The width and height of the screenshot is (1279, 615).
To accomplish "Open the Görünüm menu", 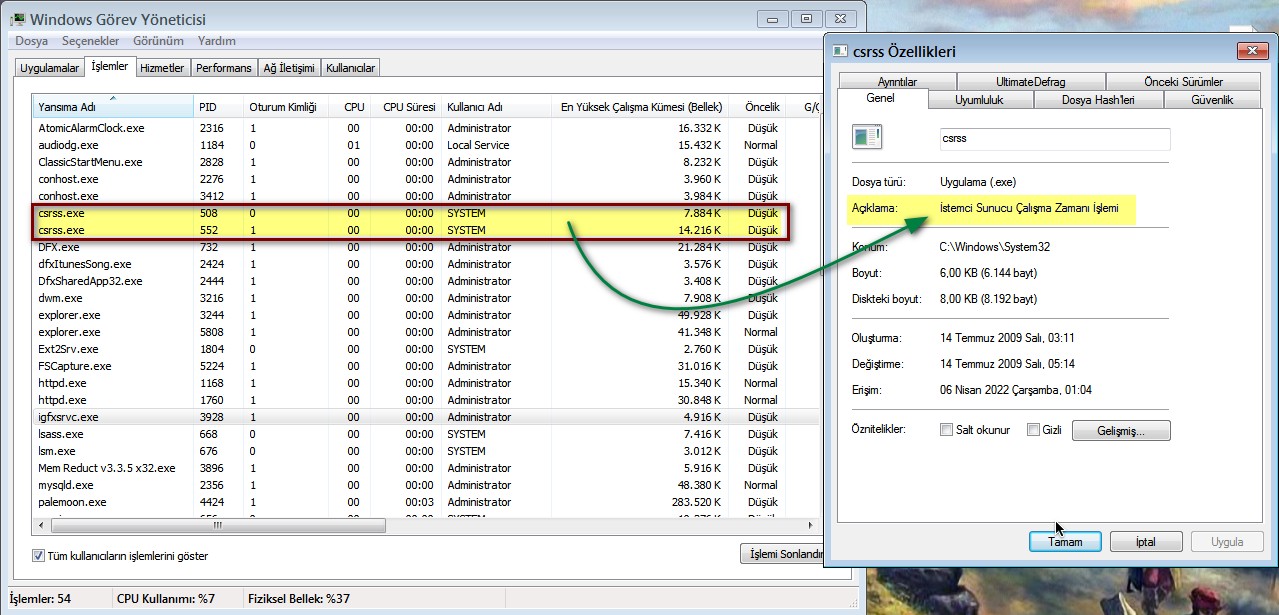I will tap(159, 41).
